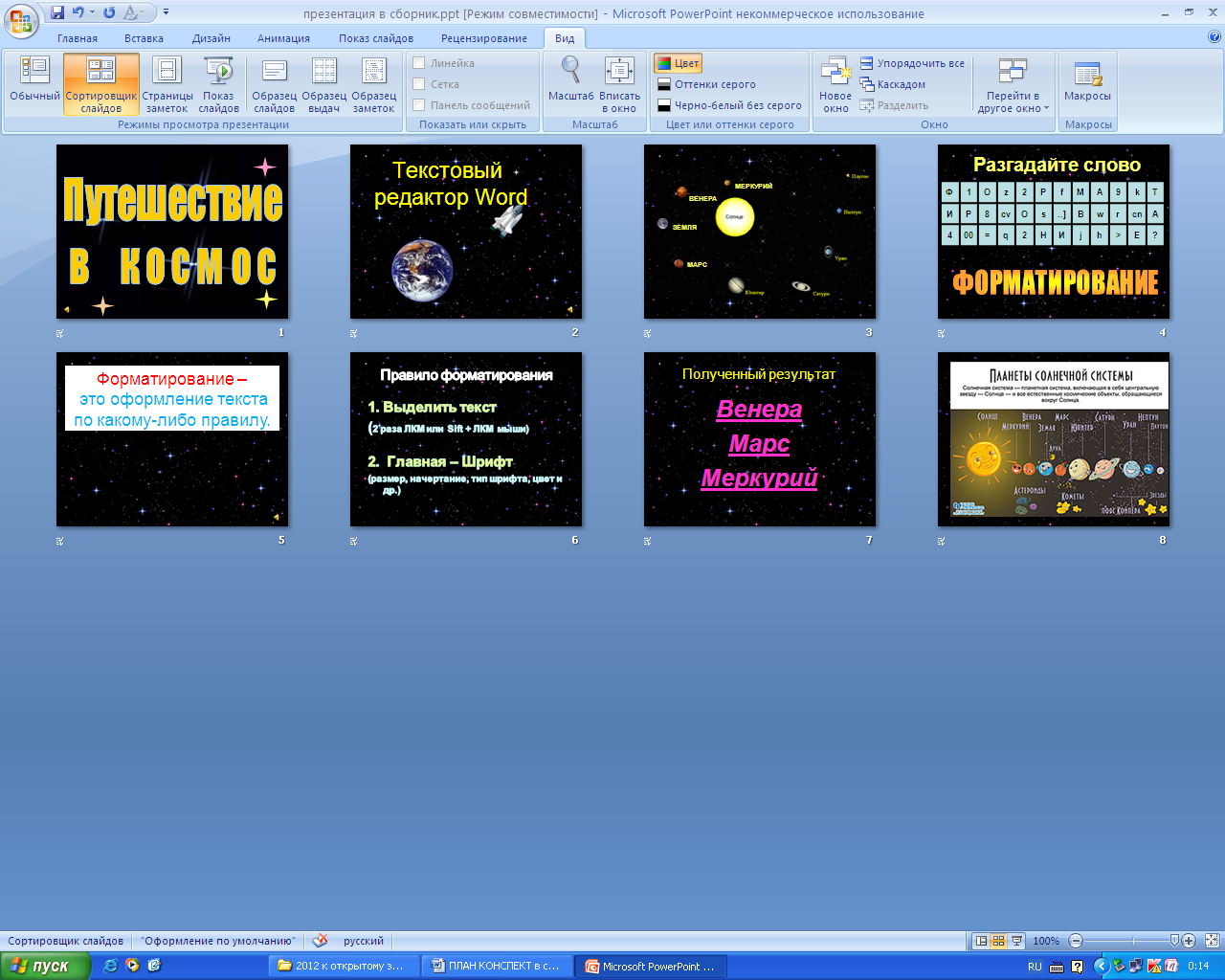This screenshot has width=1225, height=980.
Task: Click the zoom slider handle
Action: click(1174, 941)
